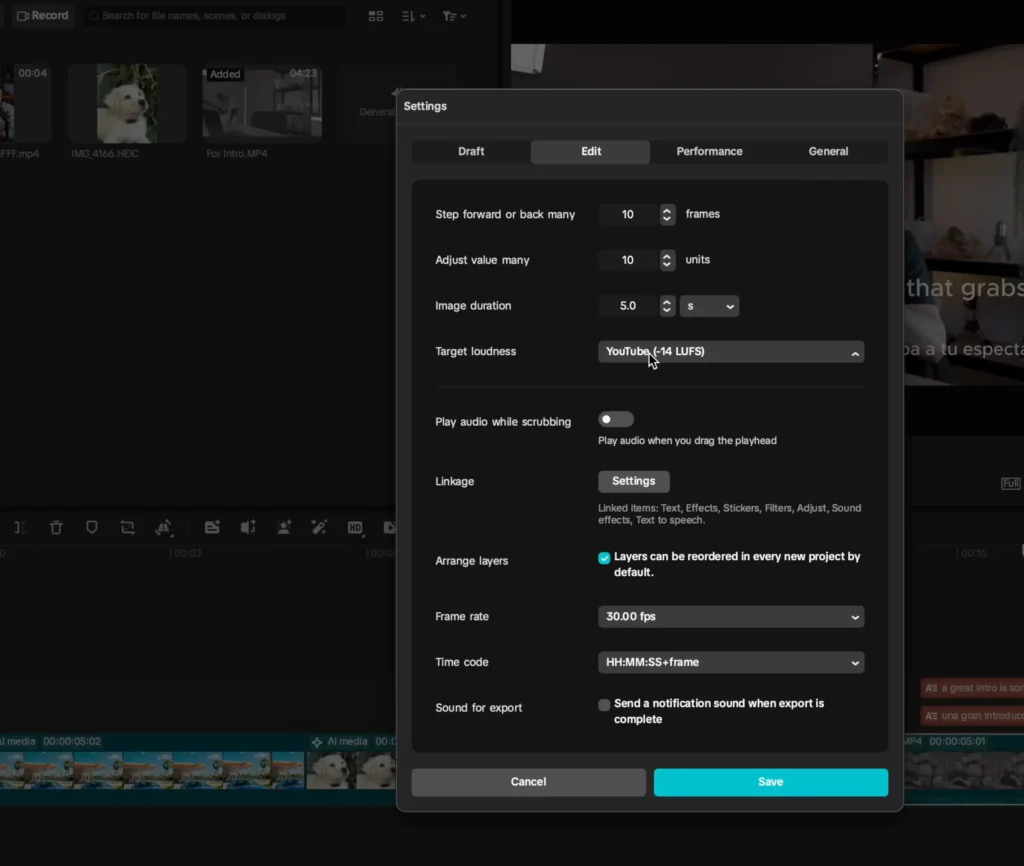Image resolution: width=1024 pixels, height=866 pixels.
Task: Open the Target loudness dropdown
Action: pyautogui.click(x=731, y=352)
